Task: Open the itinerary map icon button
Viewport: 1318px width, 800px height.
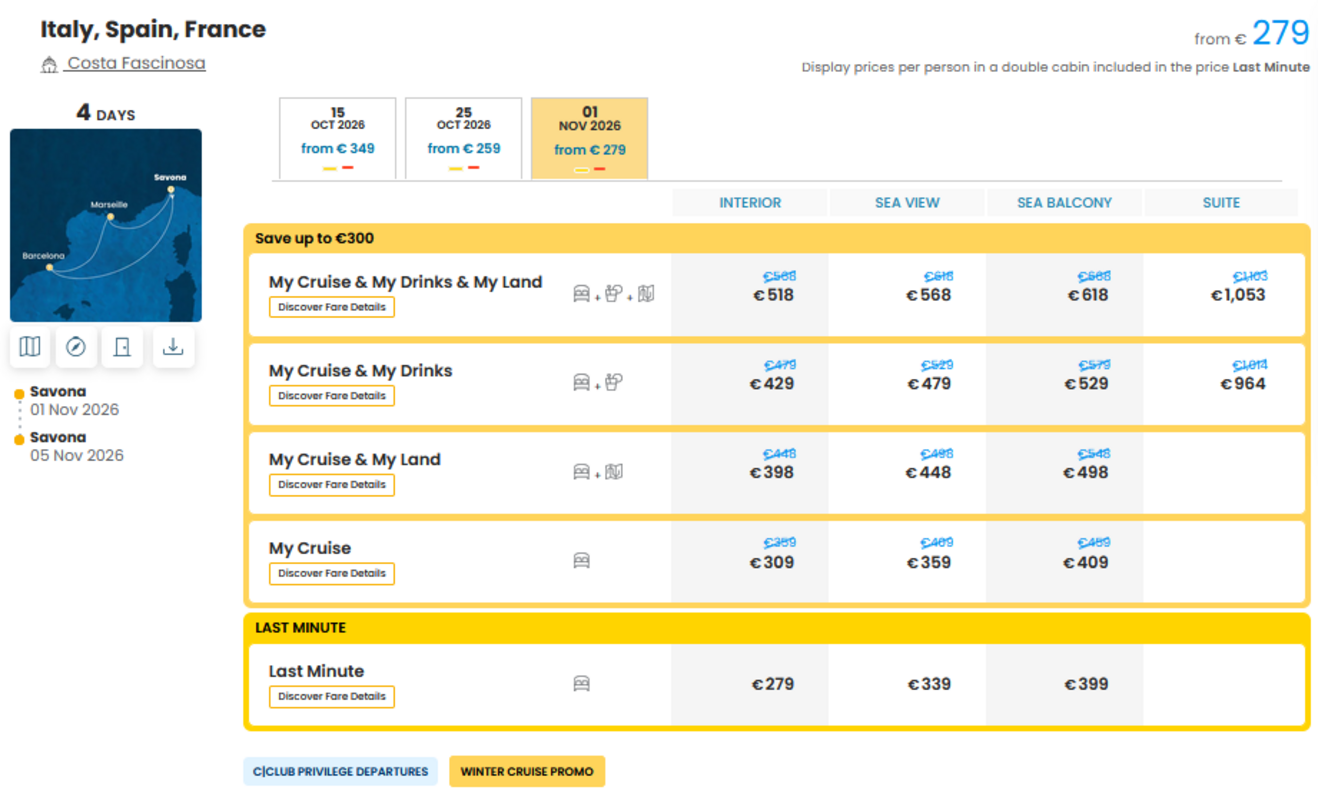Action: click(x=30, y=347)
